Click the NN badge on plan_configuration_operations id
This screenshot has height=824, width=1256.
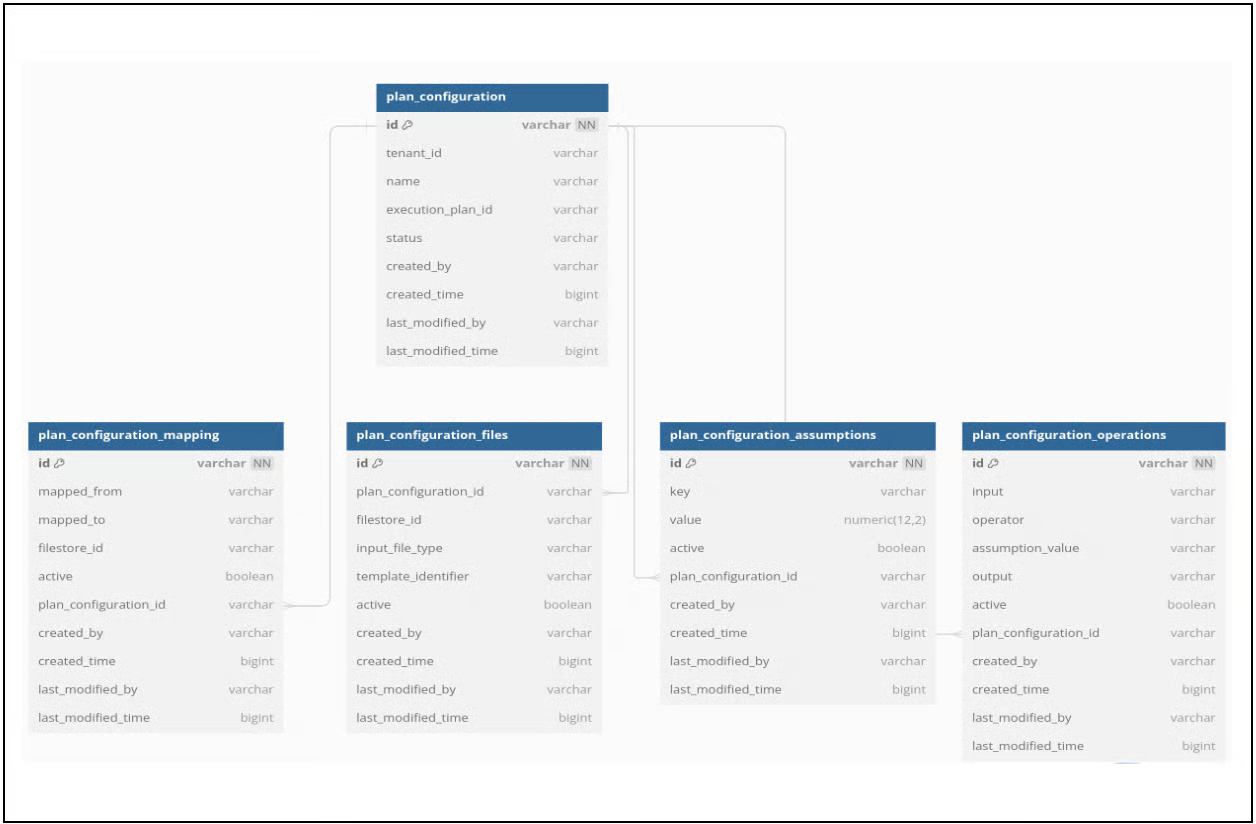pyautogui.click(x=1204, y=463)
